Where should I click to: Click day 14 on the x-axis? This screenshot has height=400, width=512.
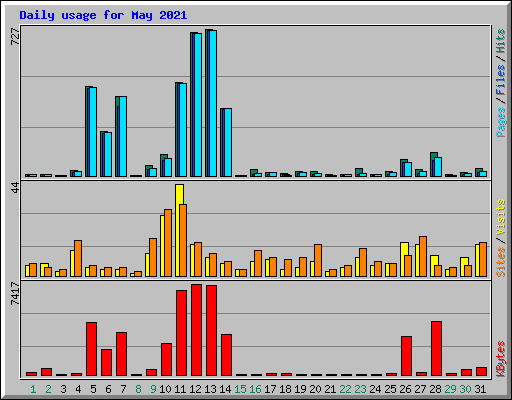(225, 389)
